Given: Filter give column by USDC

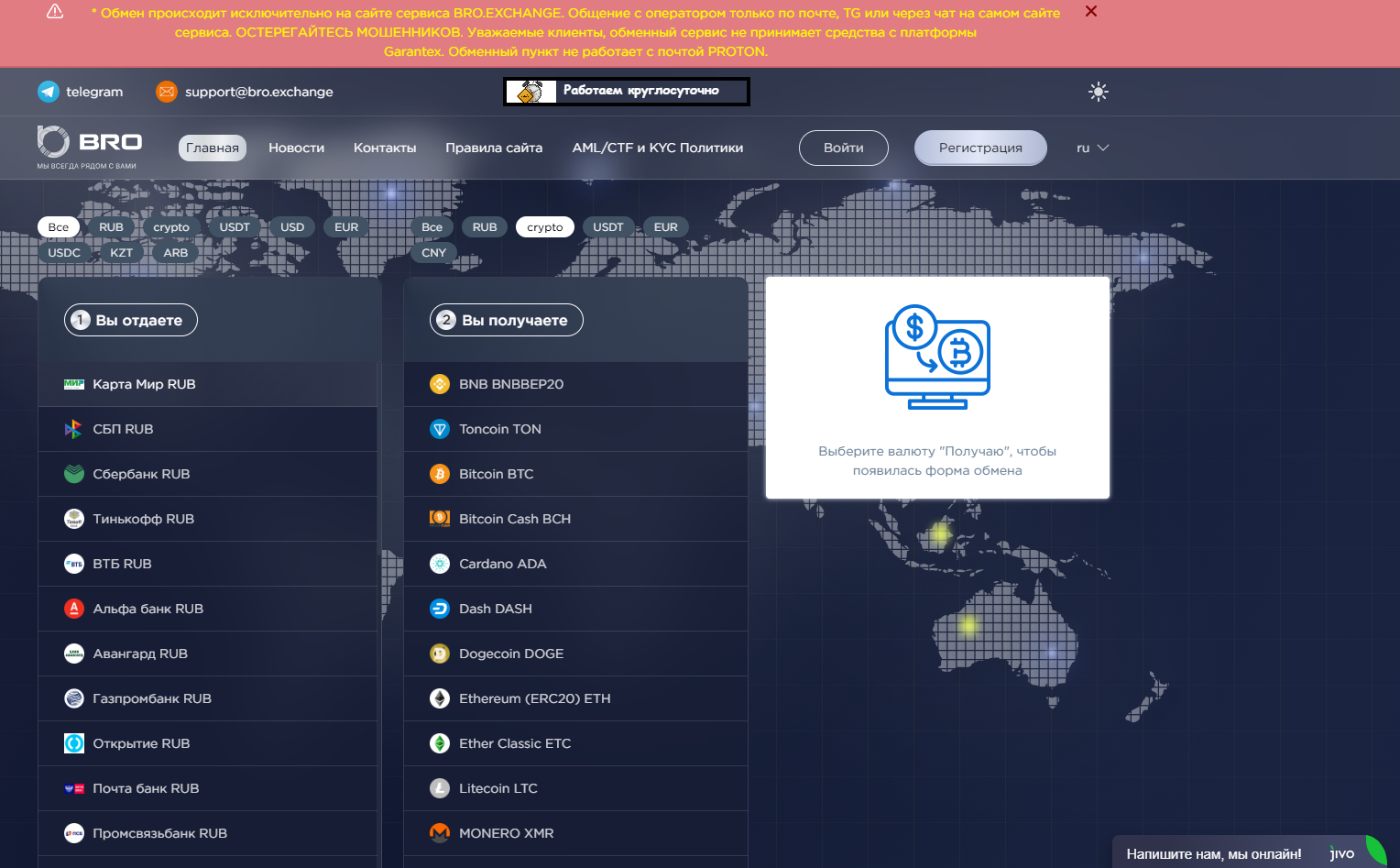Looking at the screenshot, I should (x=64, y=253).
